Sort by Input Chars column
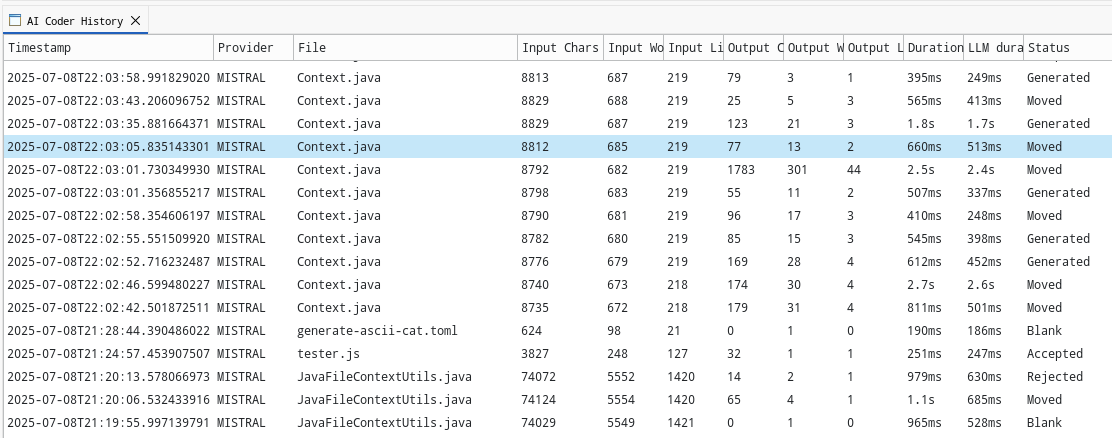 [559, 48]
